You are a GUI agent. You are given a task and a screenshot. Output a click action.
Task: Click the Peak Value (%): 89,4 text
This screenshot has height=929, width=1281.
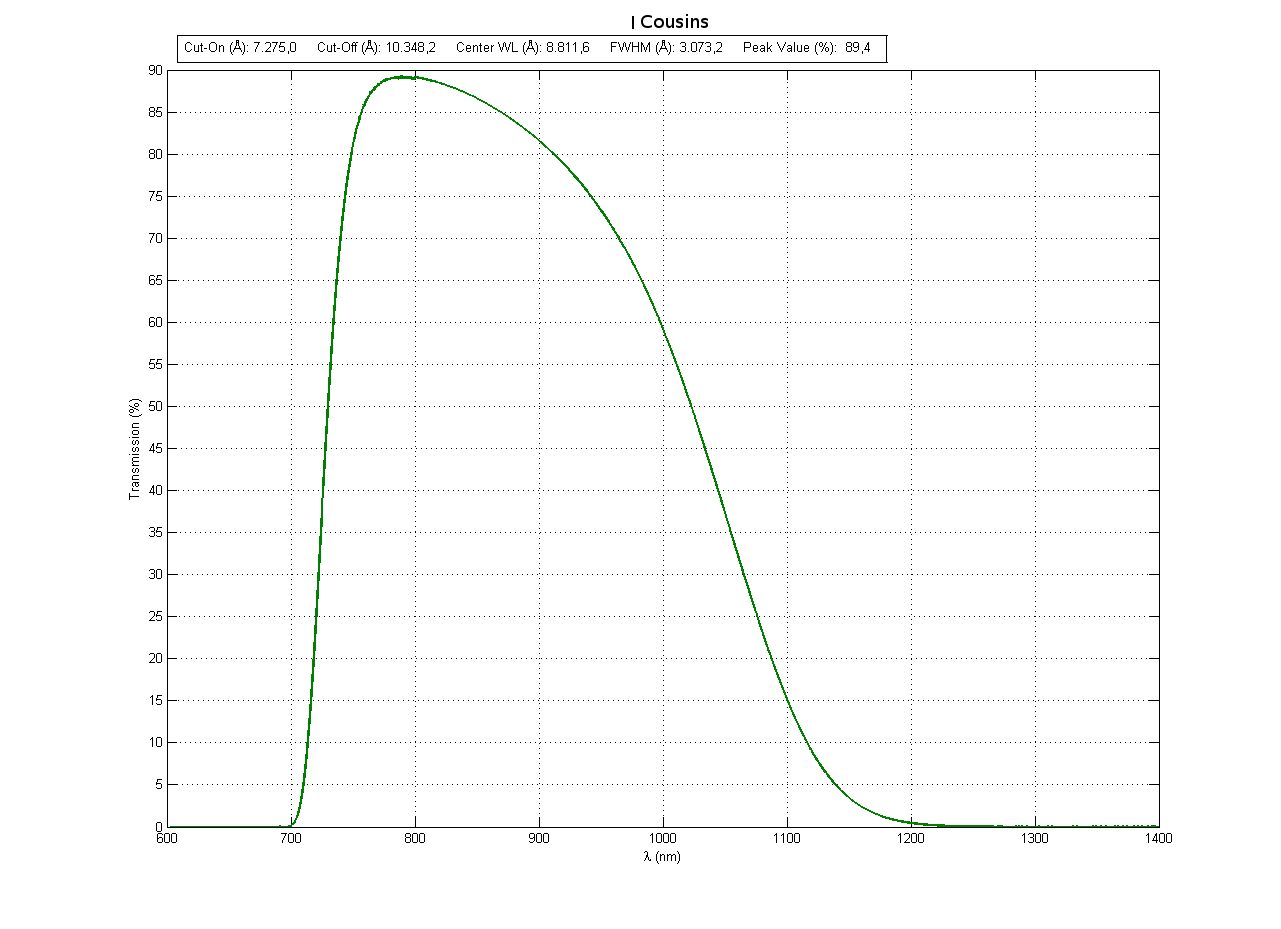click(806, 47)
